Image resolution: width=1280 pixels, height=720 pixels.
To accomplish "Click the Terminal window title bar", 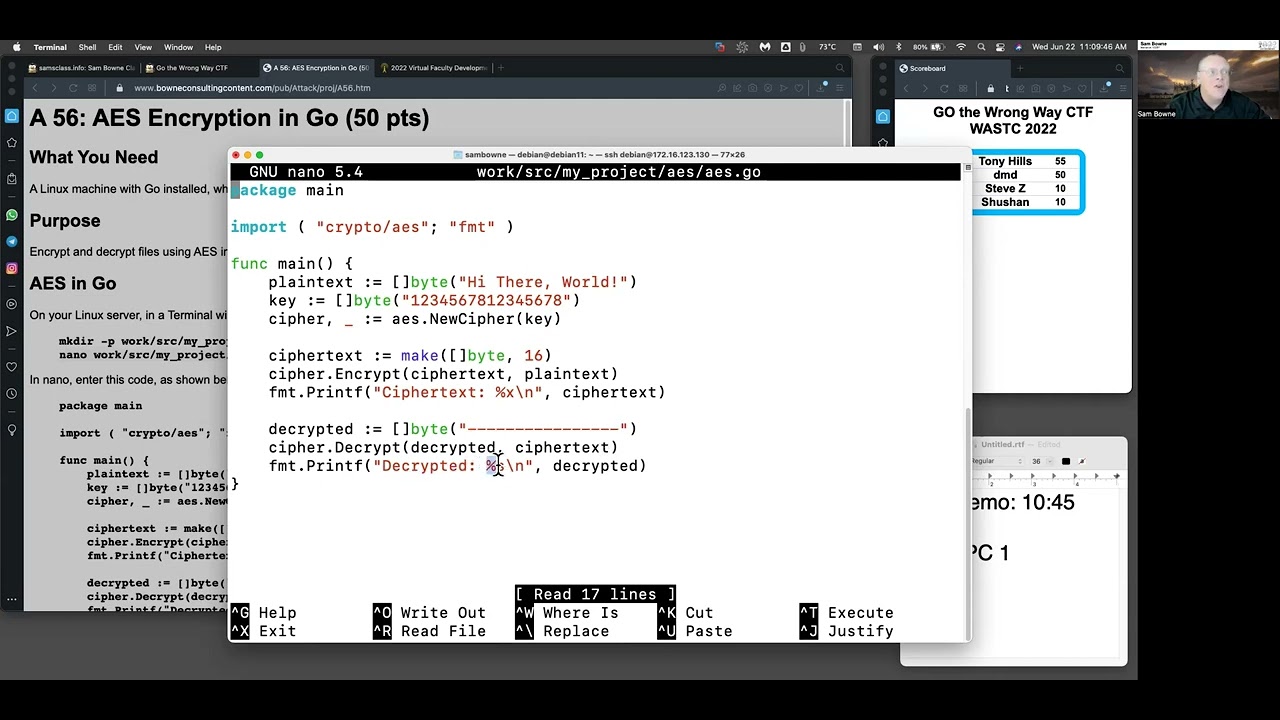I will tap(599, 155).
